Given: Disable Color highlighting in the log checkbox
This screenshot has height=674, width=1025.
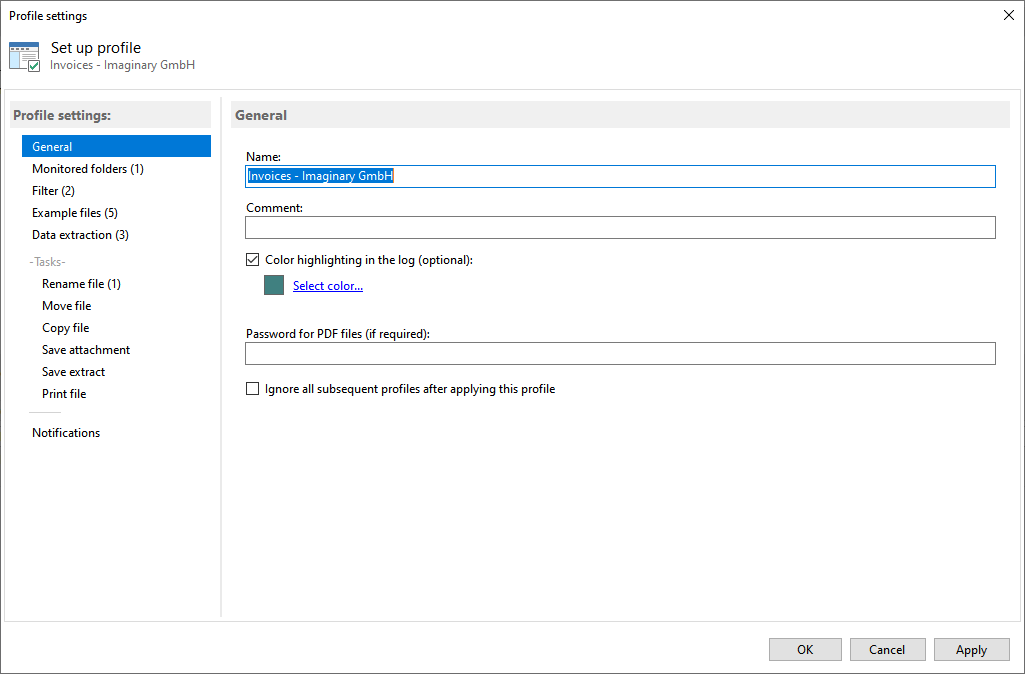Looking at the screenshot, I should coord(253,260).
